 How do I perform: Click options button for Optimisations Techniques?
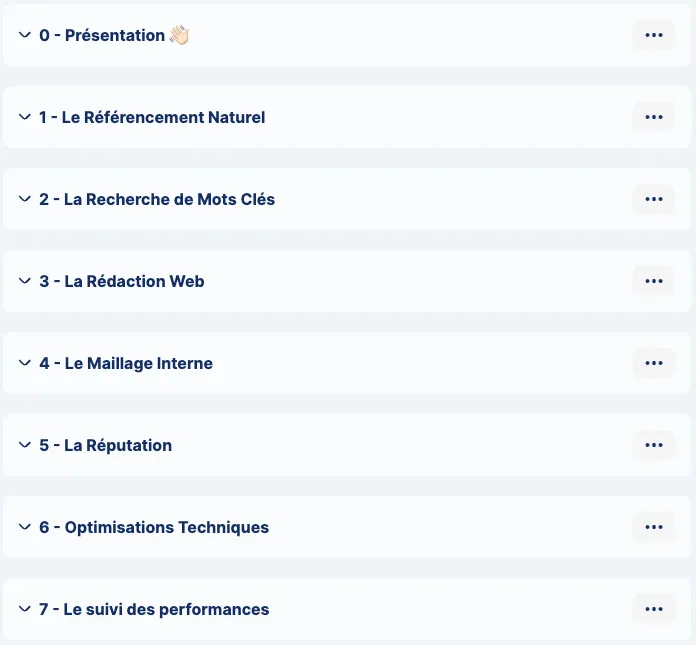coord(653,527)
